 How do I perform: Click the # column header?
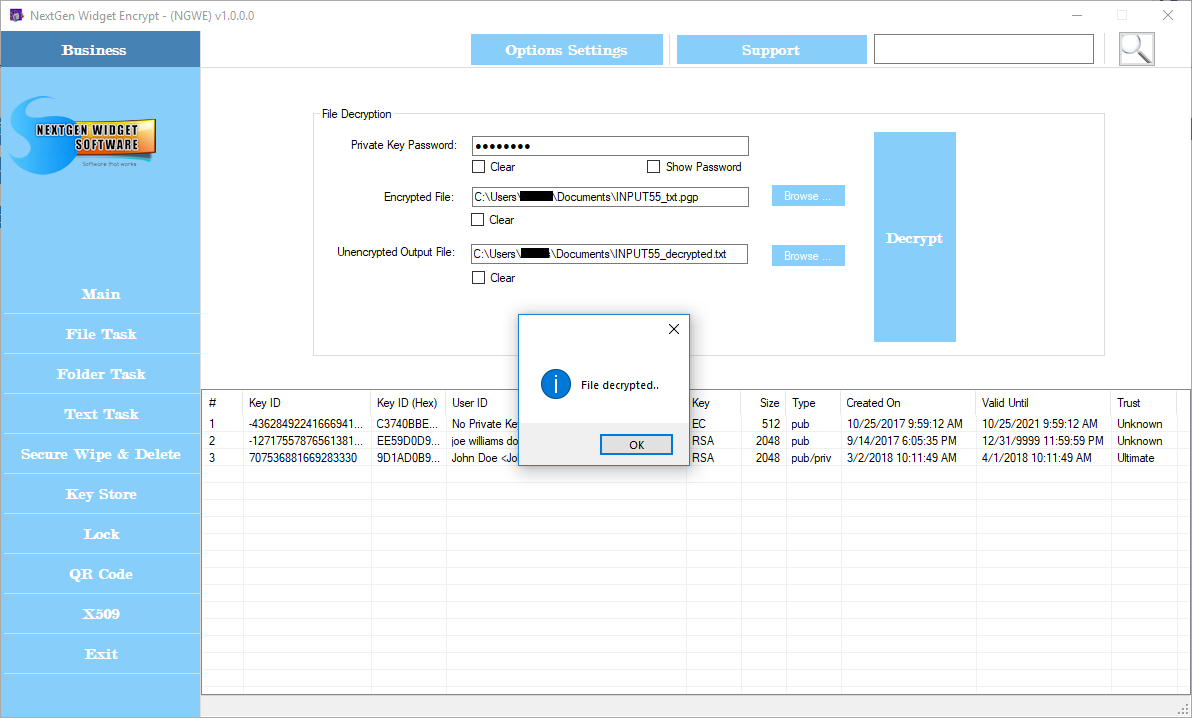222,403
